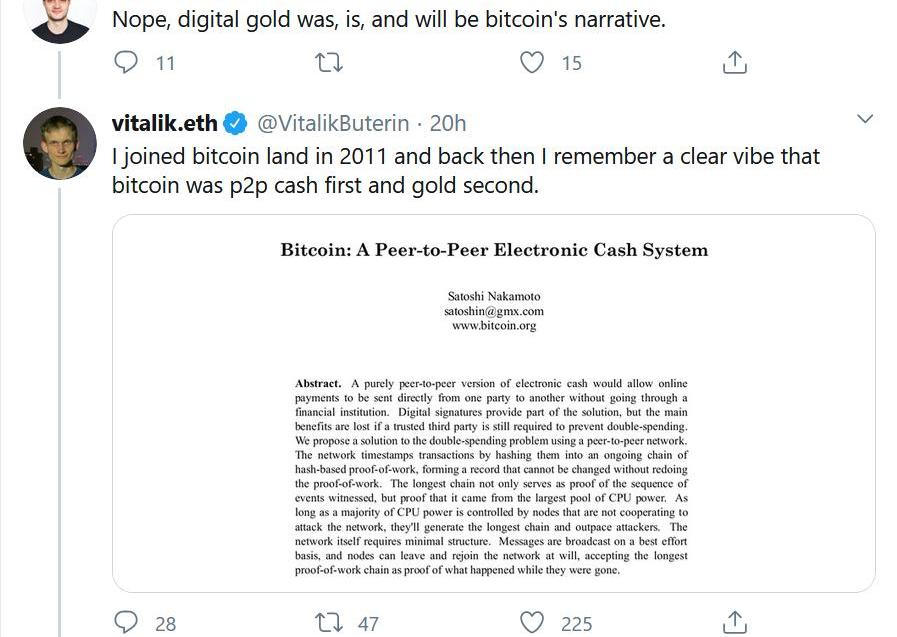Like vitalik.eth's tweet with 225 likes
897x637 pixels.
click(x=535, y=623)
